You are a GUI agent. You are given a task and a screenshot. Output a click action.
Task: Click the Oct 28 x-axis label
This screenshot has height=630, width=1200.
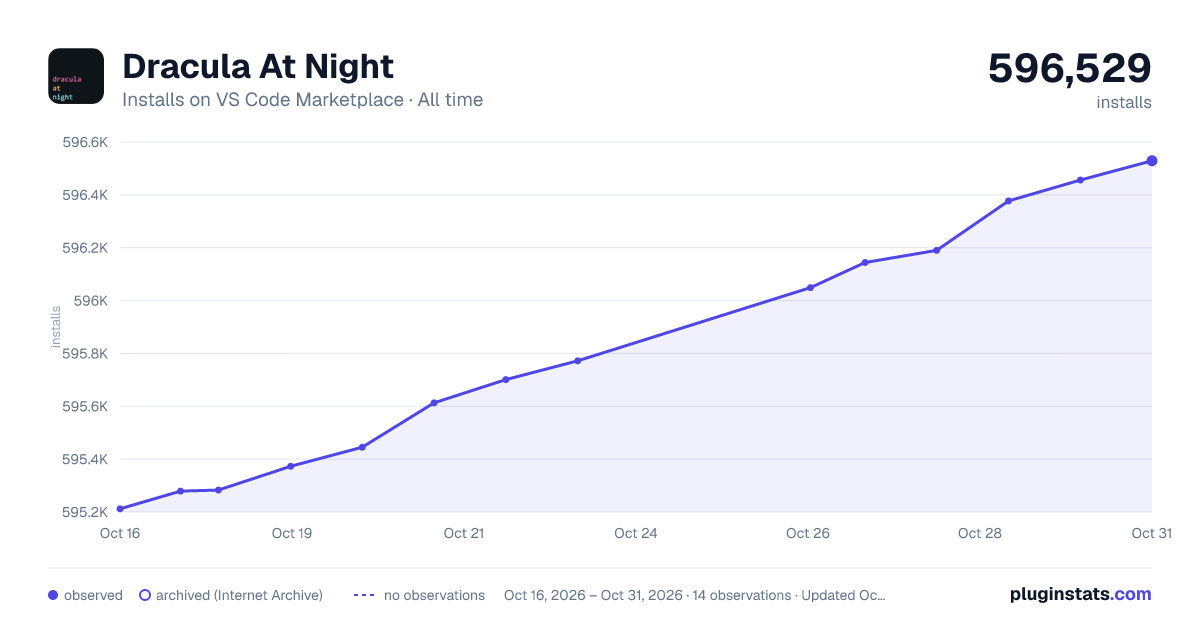[980, 533]
